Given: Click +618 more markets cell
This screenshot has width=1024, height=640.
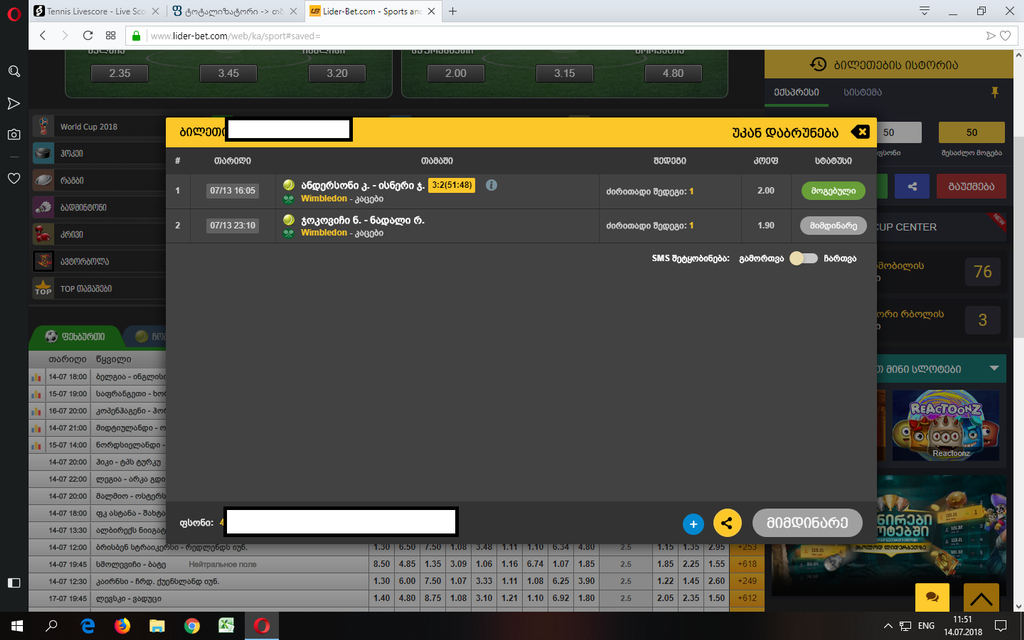Looking at the screenshot, I should click(x=746, y=564).
